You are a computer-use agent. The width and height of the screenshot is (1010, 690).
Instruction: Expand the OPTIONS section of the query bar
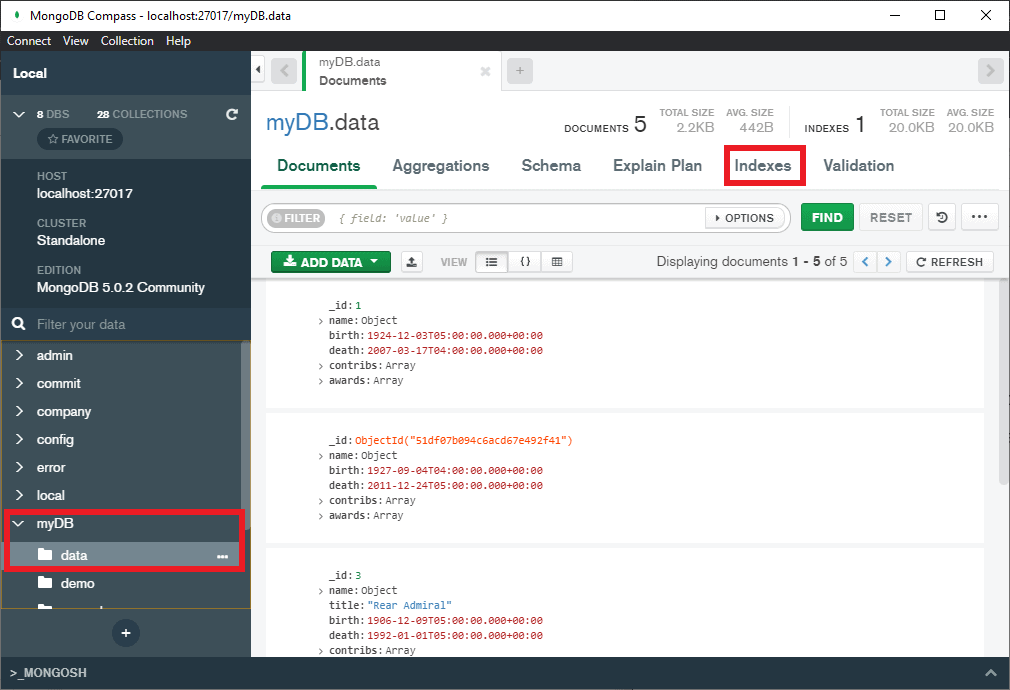click(746, 217)
